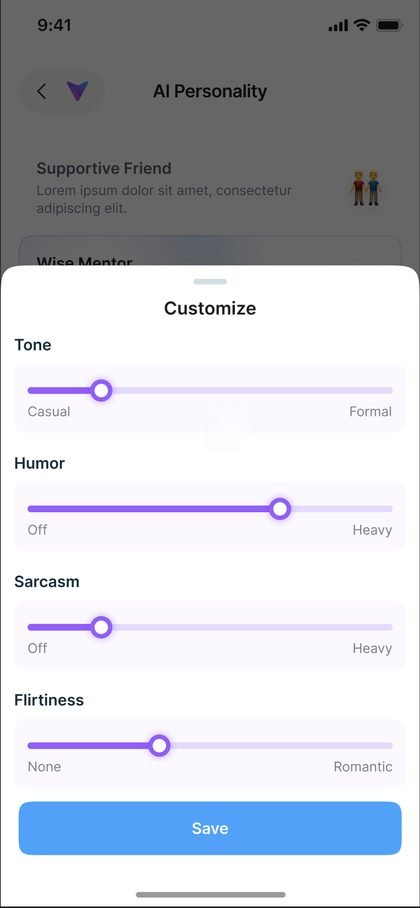420x908 pixels.
Task: Click the Flirtiness slider handle
Action: click(x=159, y=745)
